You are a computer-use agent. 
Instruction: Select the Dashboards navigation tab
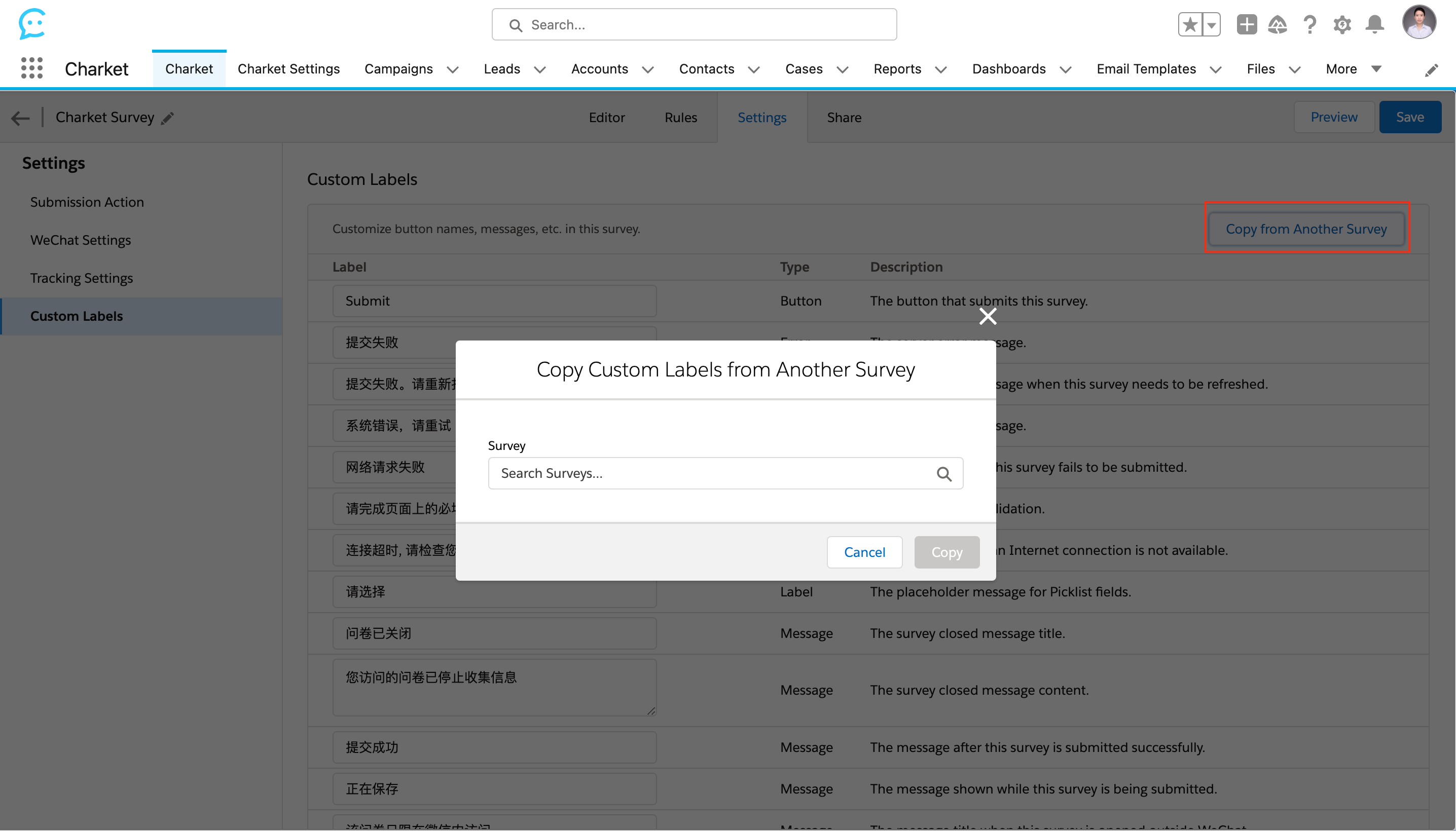point(1008,69)
